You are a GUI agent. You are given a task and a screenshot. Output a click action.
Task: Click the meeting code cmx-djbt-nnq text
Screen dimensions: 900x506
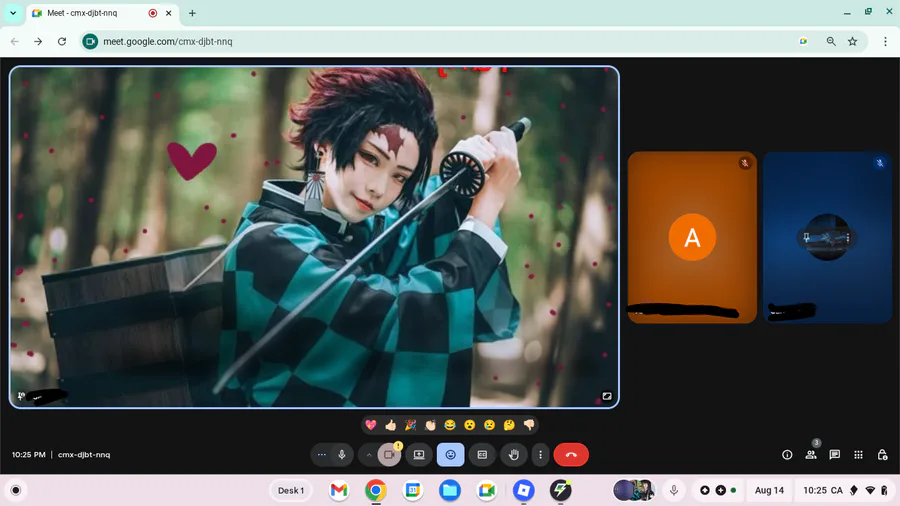pos(84,455)
